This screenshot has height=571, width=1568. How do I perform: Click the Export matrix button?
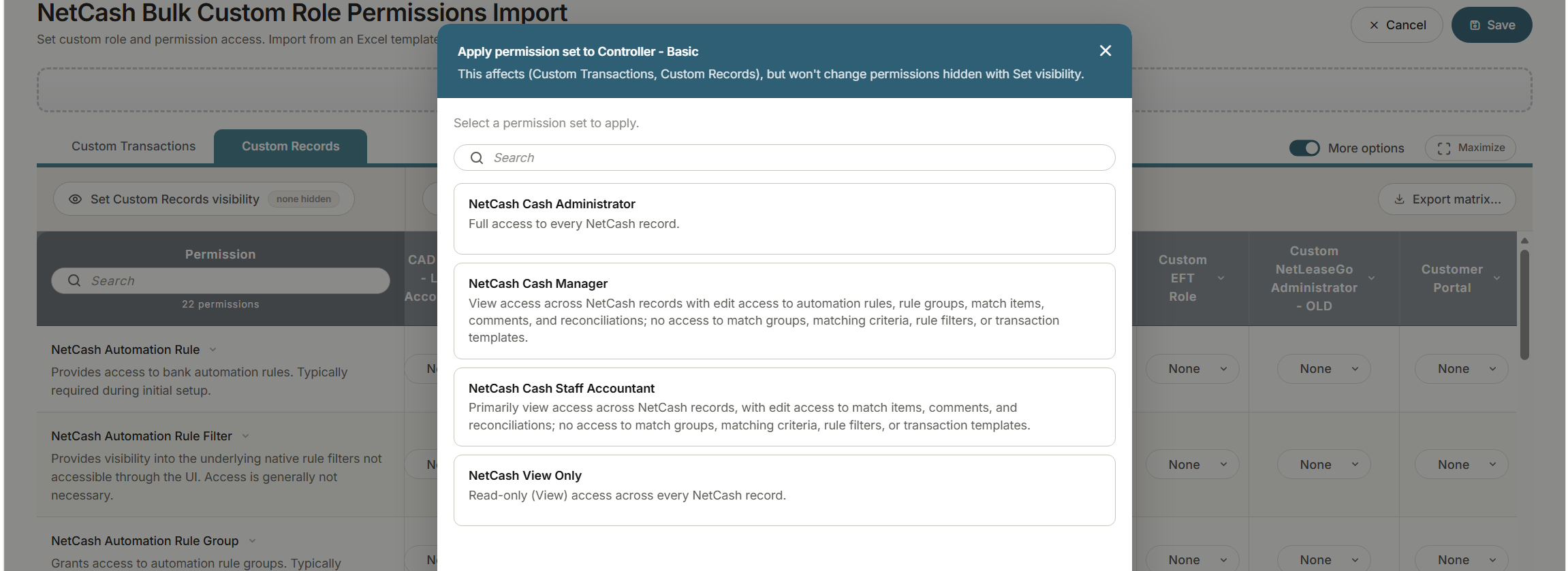click(1447, 199)
